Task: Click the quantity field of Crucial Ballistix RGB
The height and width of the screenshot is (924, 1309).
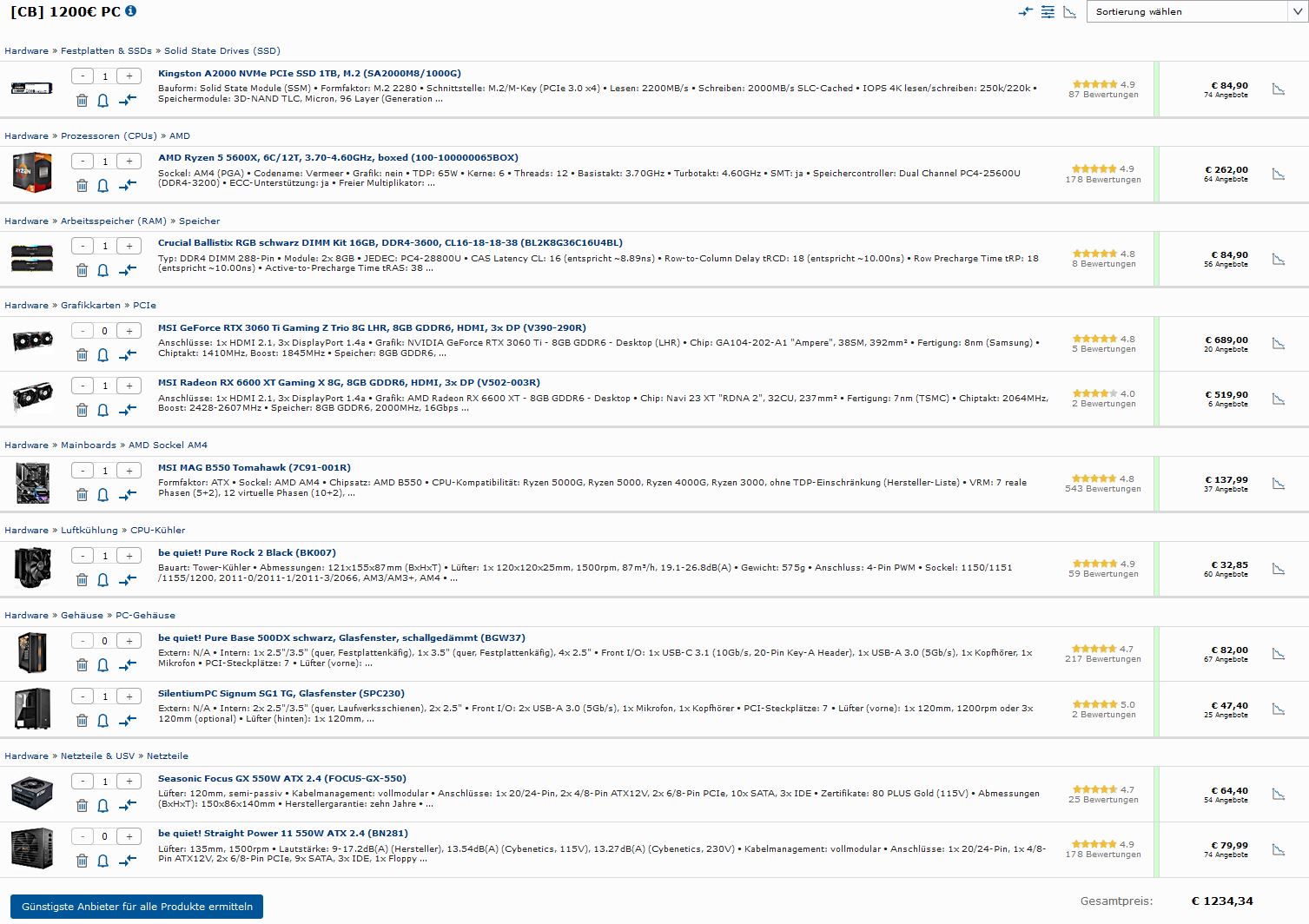Action: pyautogui.click(x=105, y=246)
